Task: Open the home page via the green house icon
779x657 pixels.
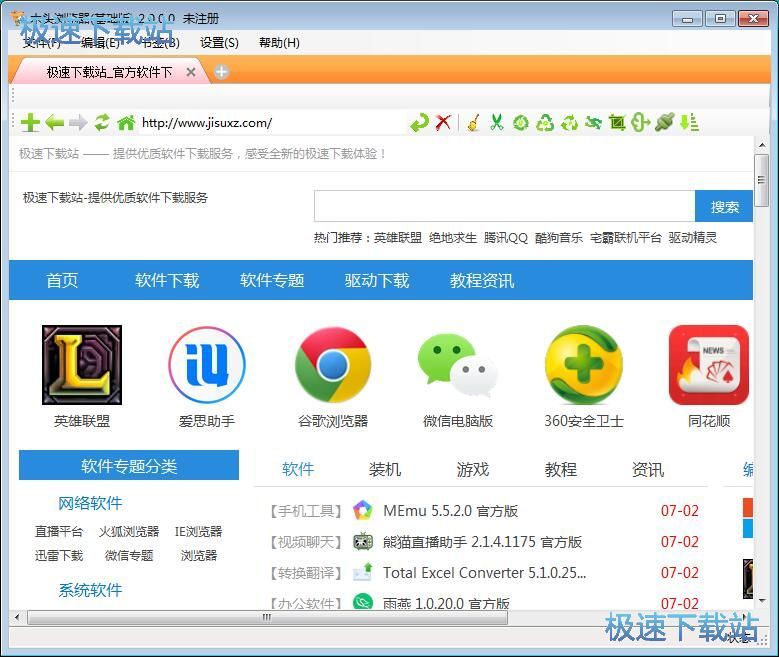Action: pos(126,122)
